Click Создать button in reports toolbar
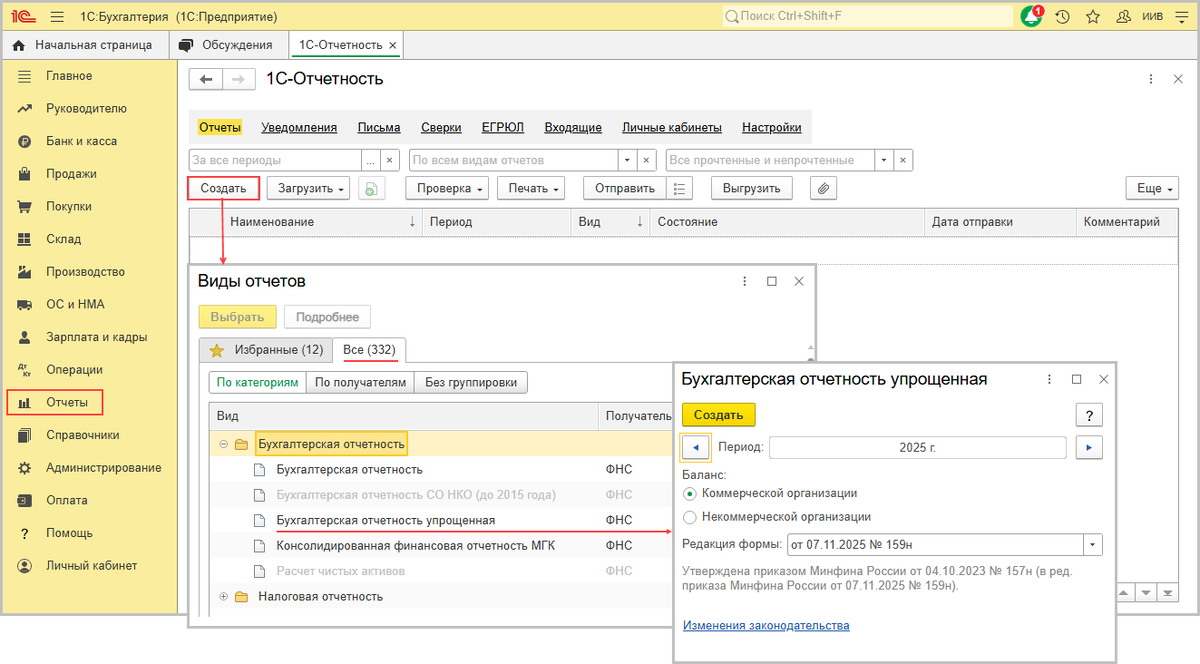Image resolution: width=1200 pixels, height=664 pixels. tap(223, 188)
